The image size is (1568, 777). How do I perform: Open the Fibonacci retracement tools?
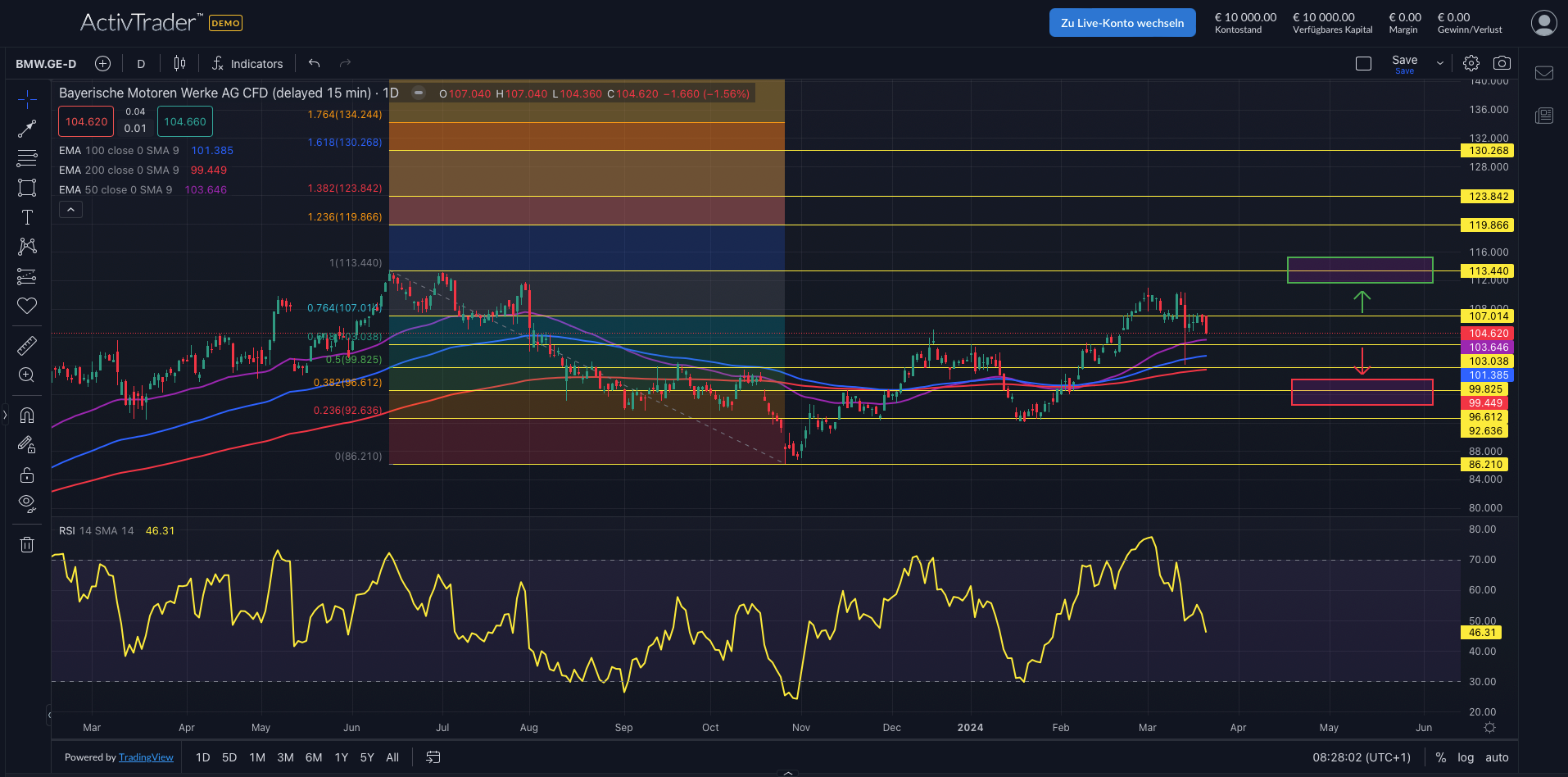pos(27,157)
